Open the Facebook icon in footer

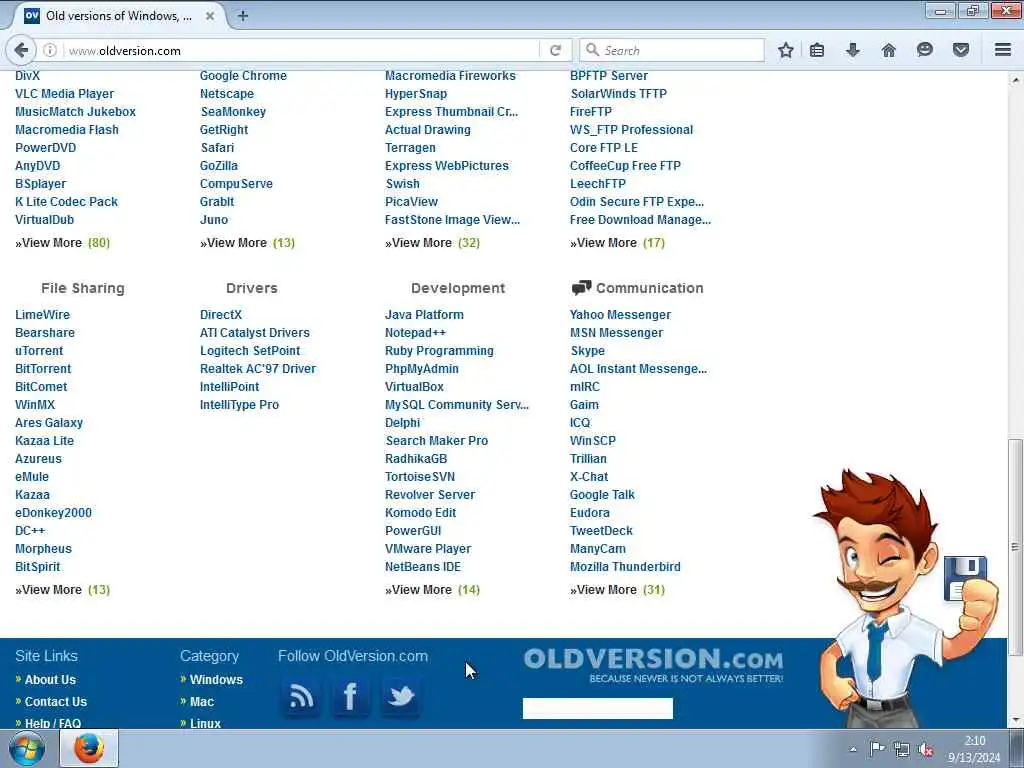pyautogui.click(x=350, y=697)
